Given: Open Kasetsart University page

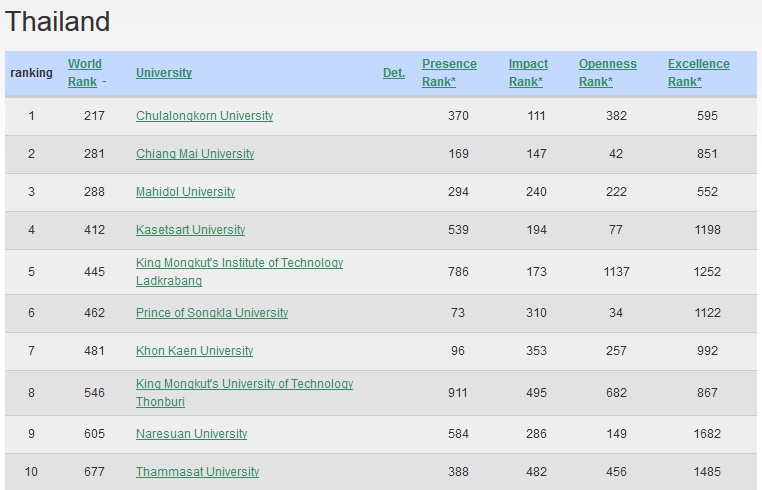Looking at the screenshot, I should [190, 230].
